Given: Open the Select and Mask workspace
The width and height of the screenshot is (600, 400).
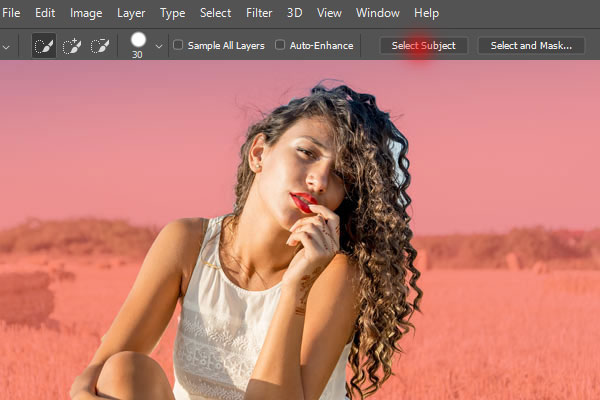Looking at the screenshot, I should (x=531, y=46).
